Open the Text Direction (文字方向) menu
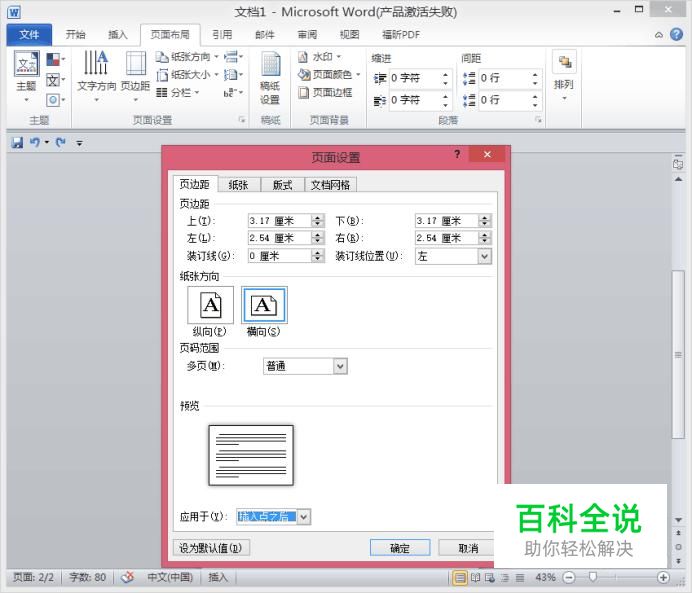This screenshot has width=692, height=593. (96, 77)
